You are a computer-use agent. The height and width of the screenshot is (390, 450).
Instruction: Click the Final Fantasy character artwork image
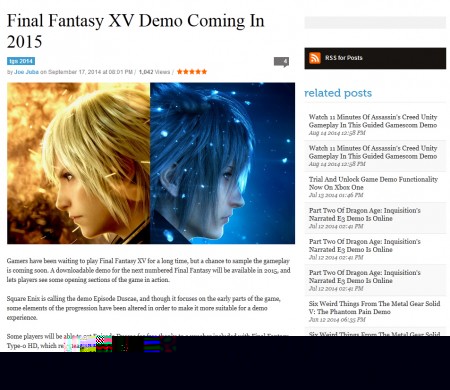click(x=151, y=163)
